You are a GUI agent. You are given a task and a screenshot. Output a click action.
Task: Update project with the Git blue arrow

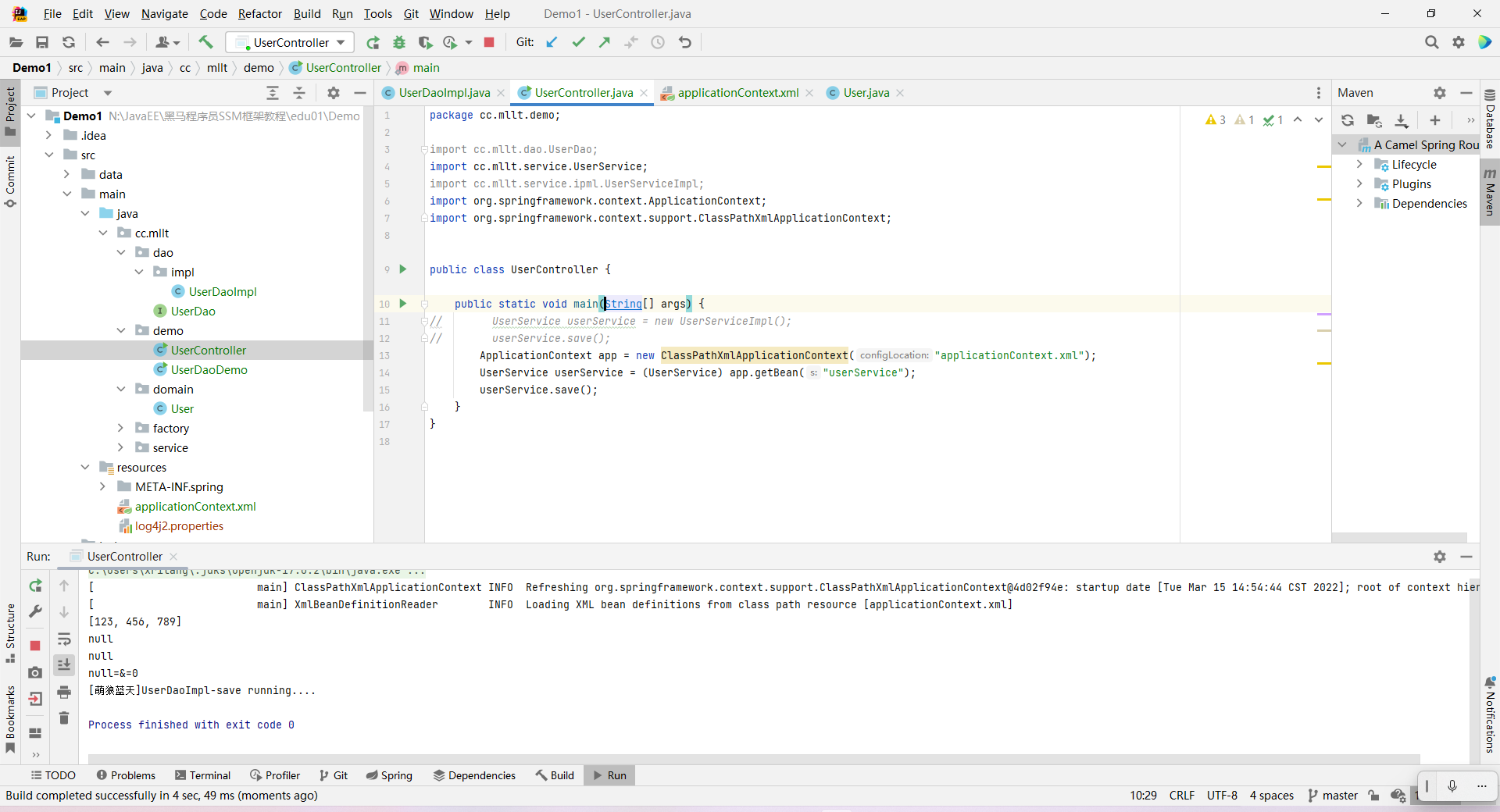pos(552,42)
